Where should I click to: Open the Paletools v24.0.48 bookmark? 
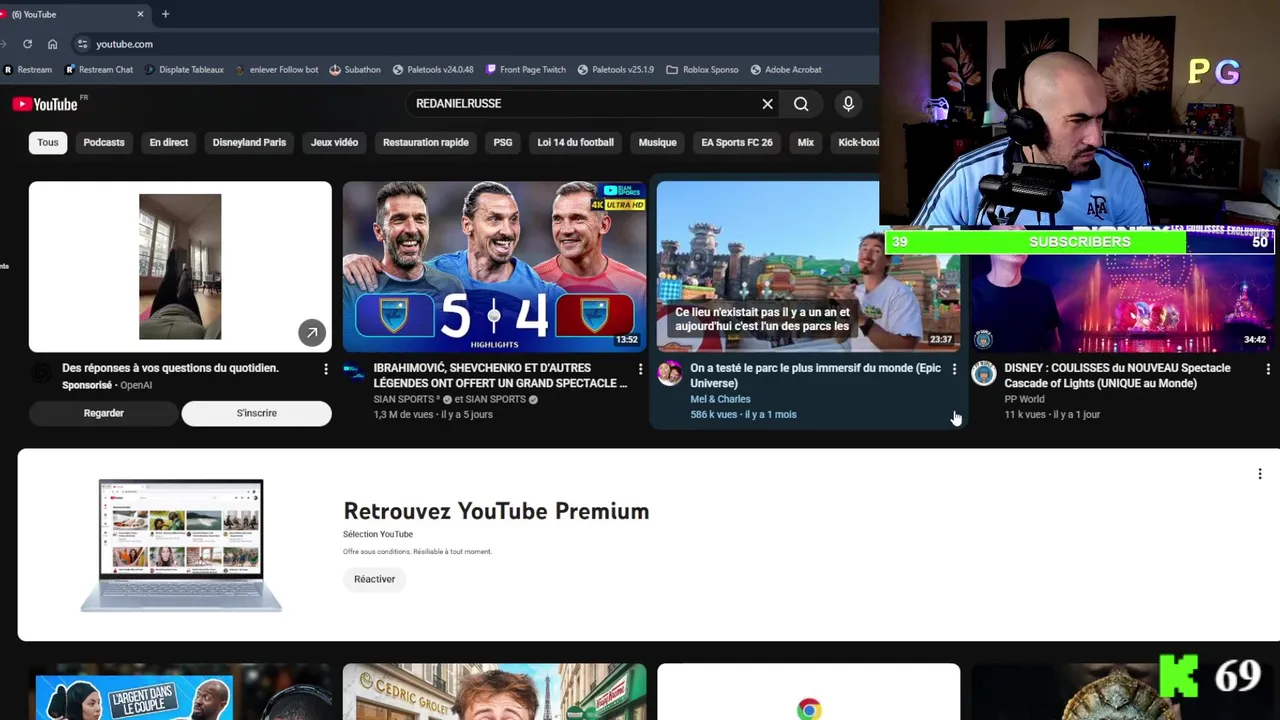[433, 70]
